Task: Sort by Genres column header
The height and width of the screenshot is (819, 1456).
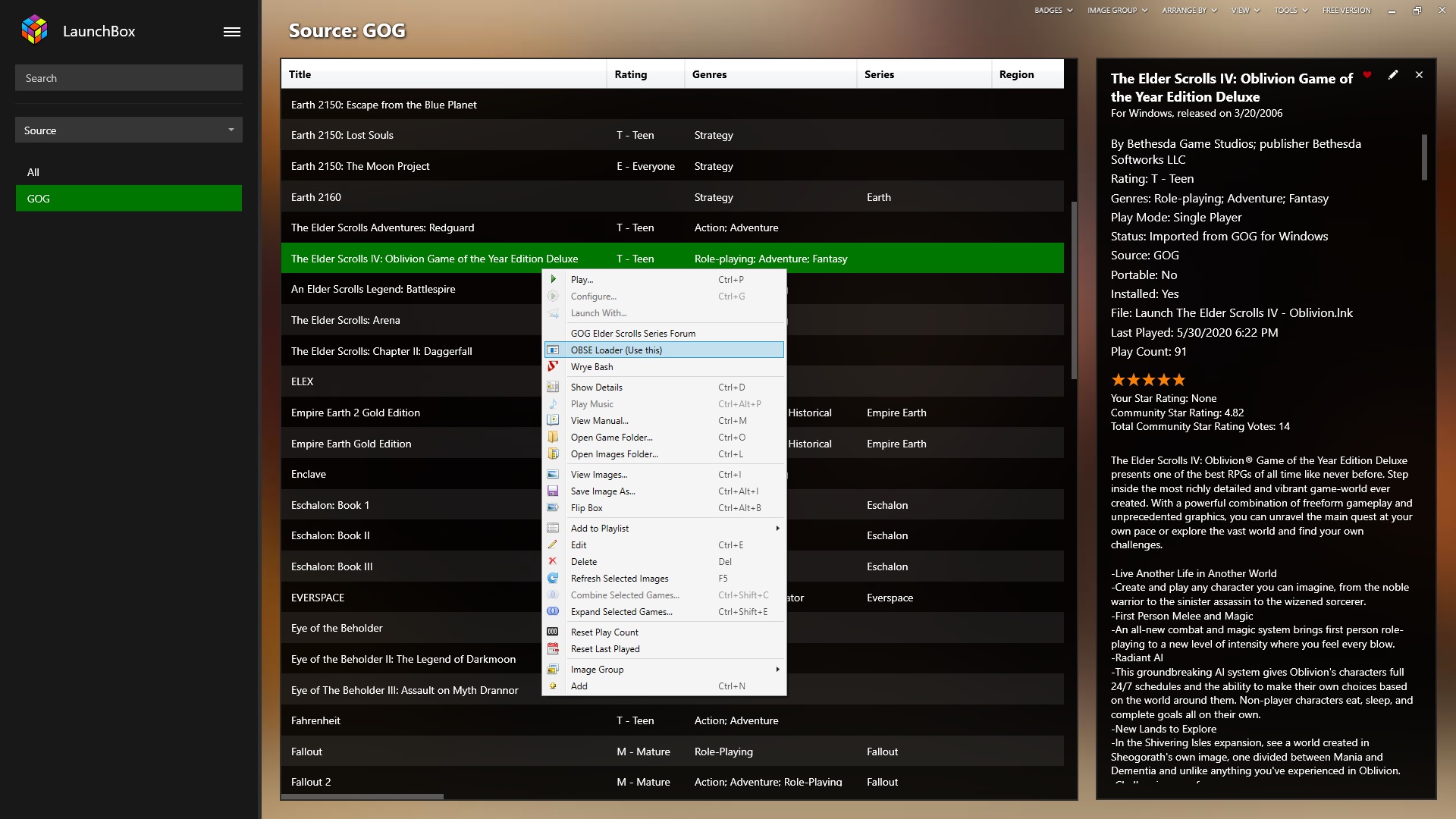Action: (x=770, y=74)
